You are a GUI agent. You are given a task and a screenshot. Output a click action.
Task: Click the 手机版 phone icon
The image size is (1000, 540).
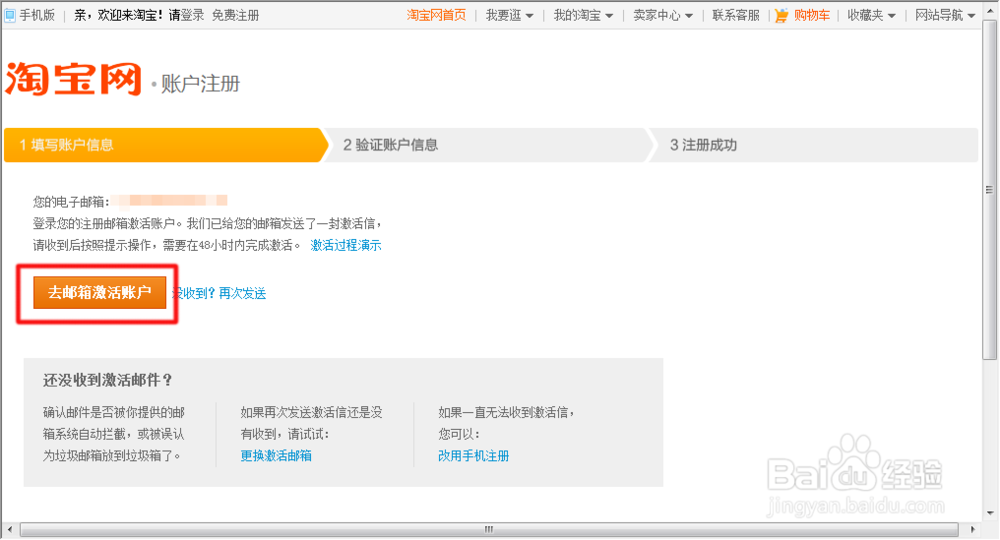[10, 15]
